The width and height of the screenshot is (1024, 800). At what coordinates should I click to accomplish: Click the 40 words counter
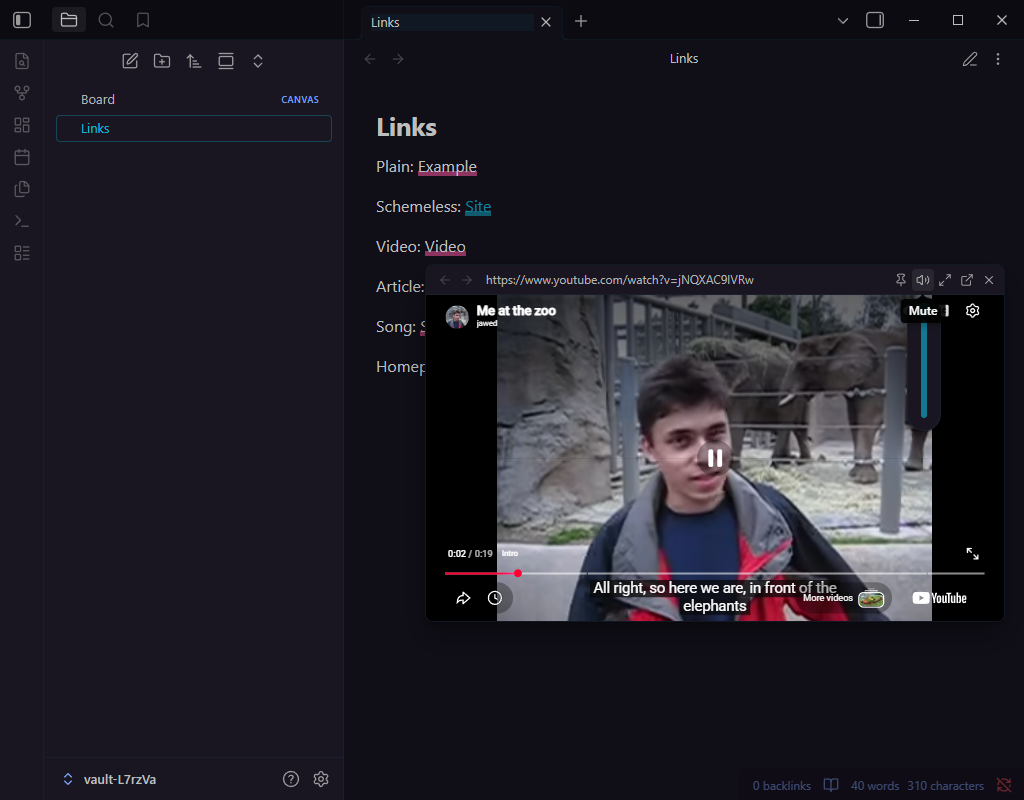pyautogui.click(x=874, y=786)
